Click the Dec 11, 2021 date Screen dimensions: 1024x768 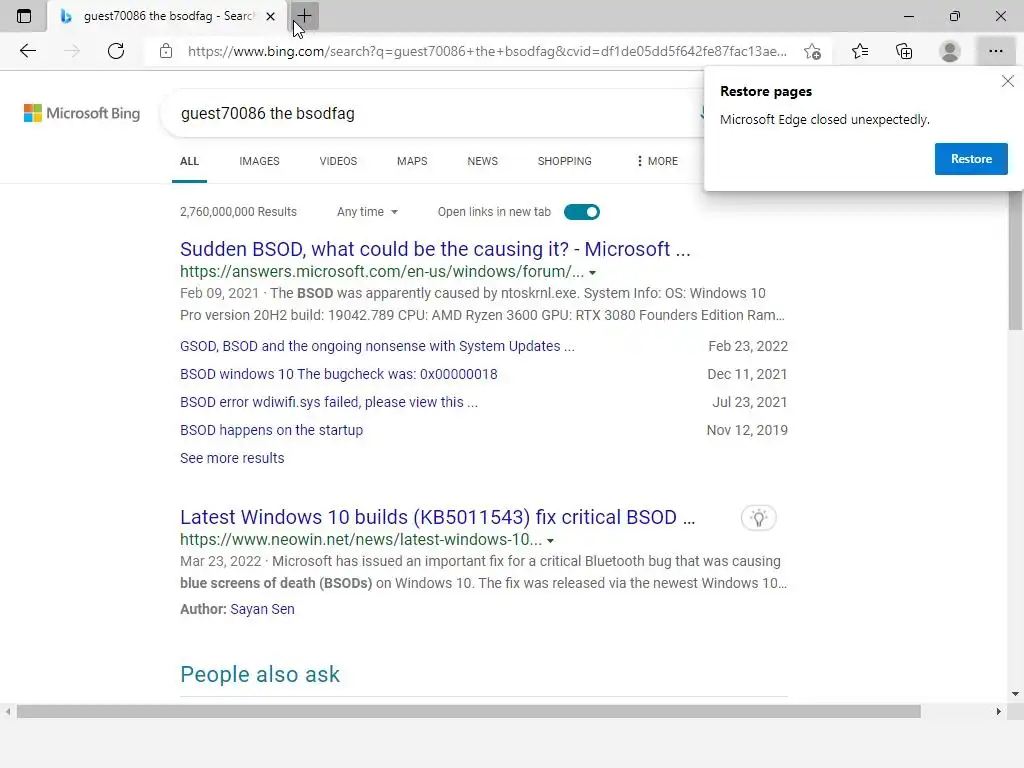pyautogui.click(x=747, y=374)
